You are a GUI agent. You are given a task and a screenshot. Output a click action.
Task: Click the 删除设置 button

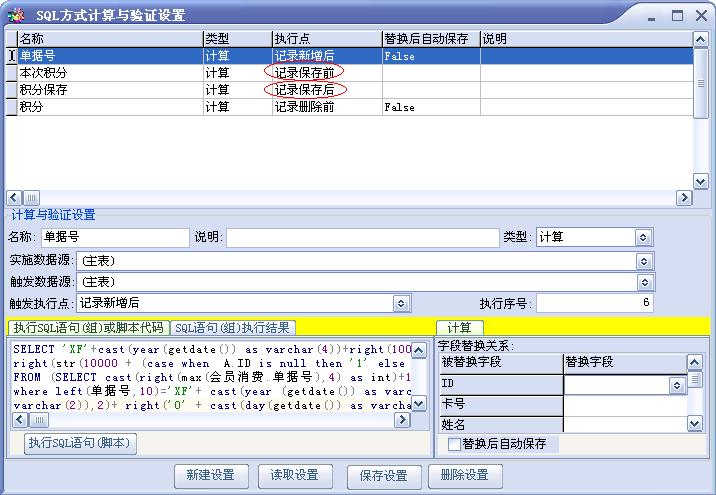465,475
